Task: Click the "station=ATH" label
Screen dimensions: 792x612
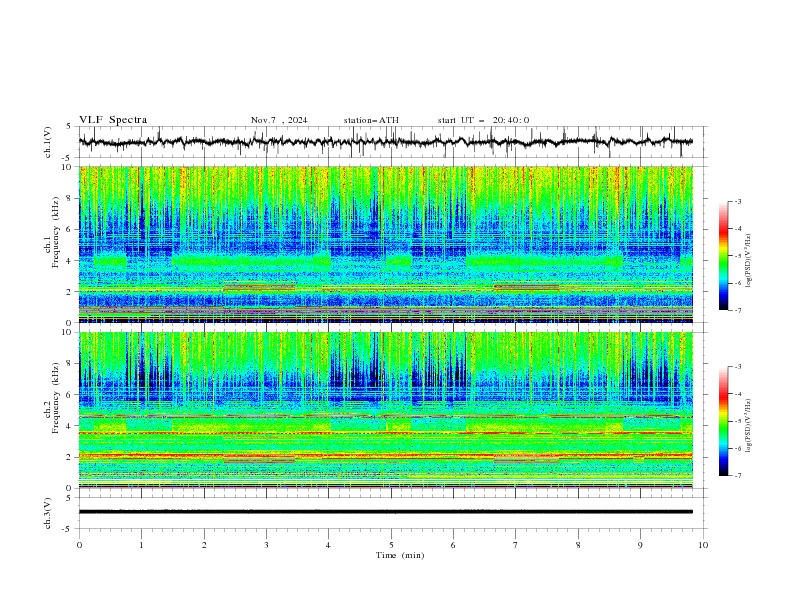Action: pos(371,120)
